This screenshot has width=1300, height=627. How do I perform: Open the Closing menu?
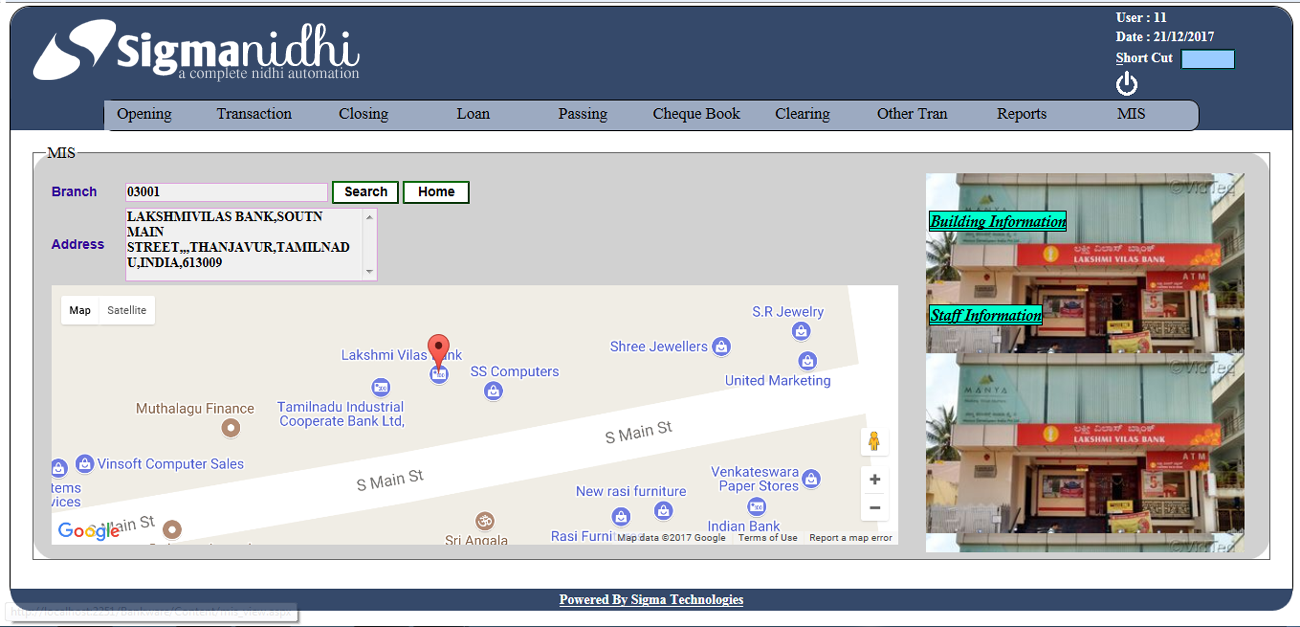(x=363, y=114)
